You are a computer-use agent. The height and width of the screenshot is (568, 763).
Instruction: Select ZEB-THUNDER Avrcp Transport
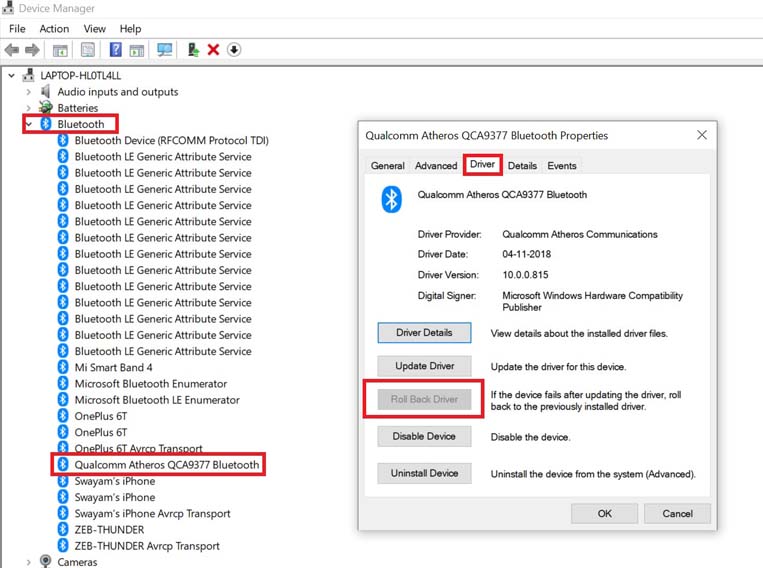click(147, 546)
